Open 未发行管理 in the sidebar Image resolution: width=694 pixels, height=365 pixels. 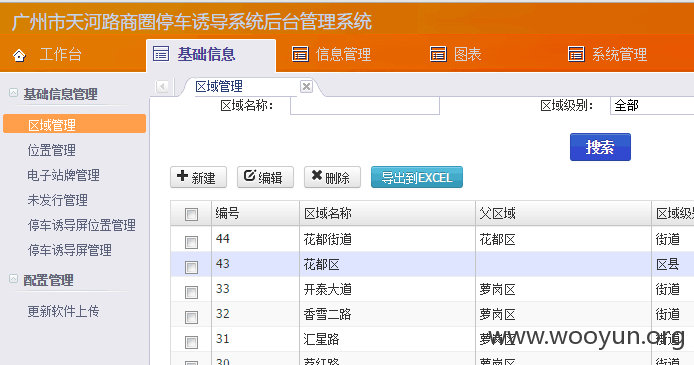coord(58,200)
